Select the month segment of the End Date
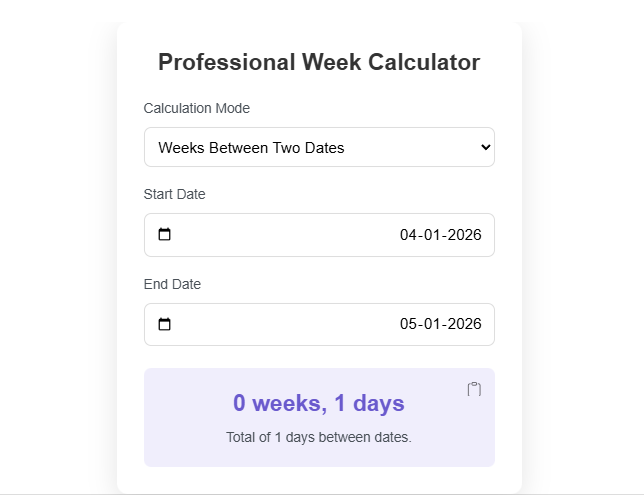644x495 pixels. tap(433, 324)
